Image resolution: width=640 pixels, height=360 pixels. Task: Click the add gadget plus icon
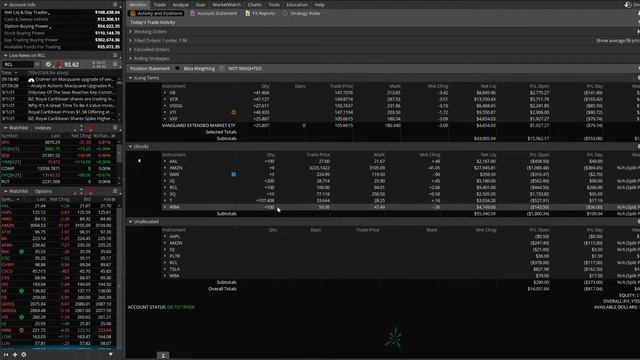point(15,355)
